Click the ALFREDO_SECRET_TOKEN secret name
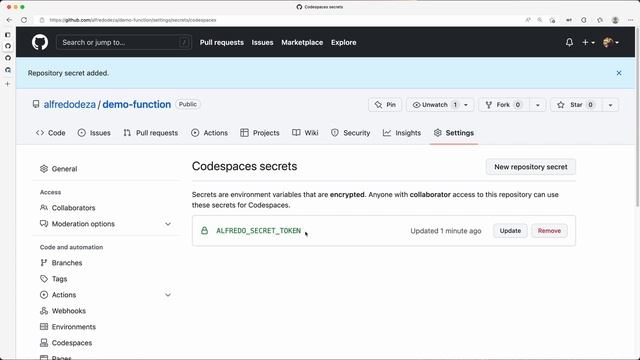This screenshot has height=360, width=640. click(x=258, y=231)
